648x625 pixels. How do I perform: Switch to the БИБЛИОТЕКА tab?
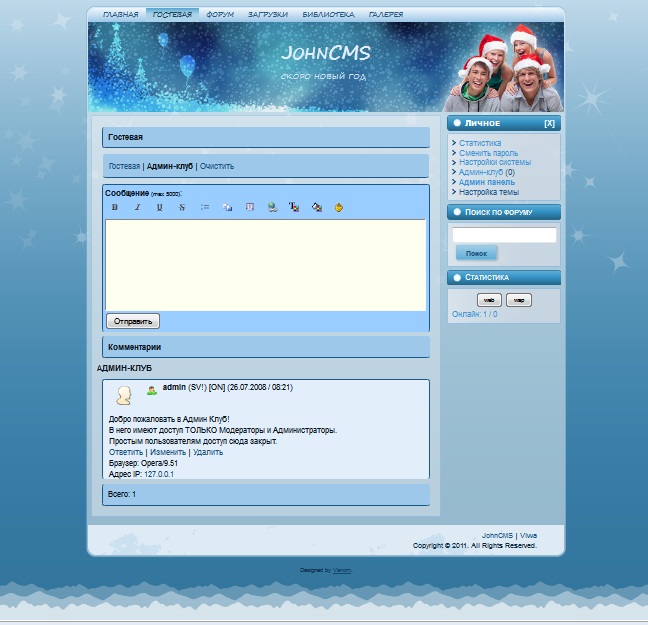click(x=328, y=14)
